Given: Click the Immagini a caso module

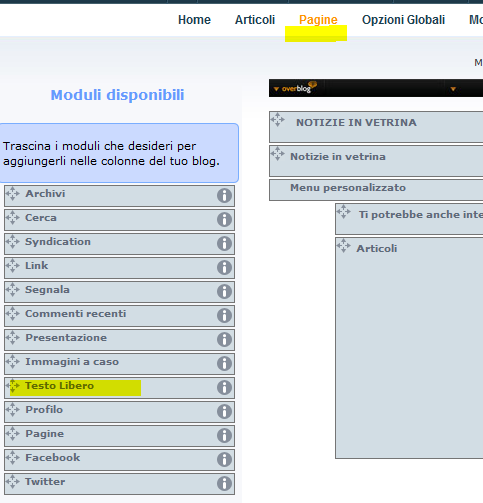Looking at the screenshot, I should pos(119,364).
